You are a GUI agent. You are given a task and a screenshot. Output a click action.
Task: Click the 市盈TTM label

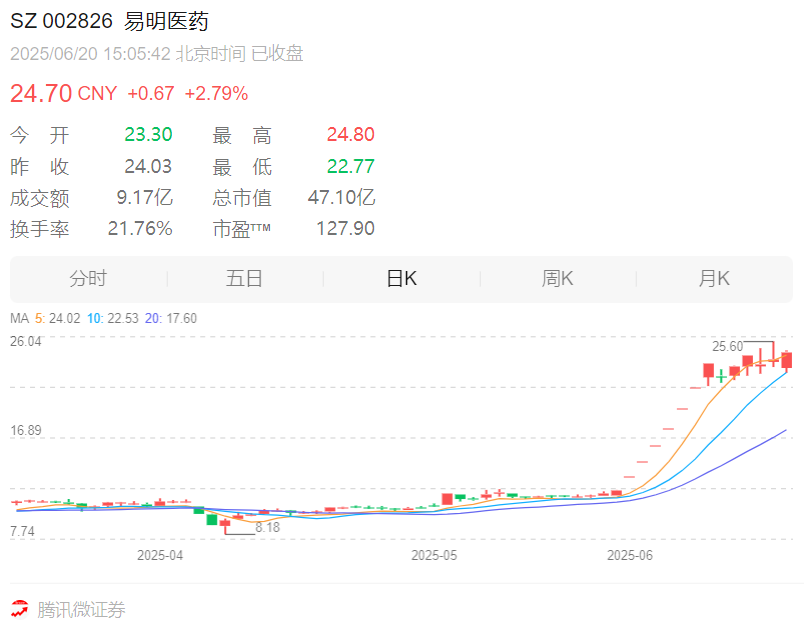(242, 229)
